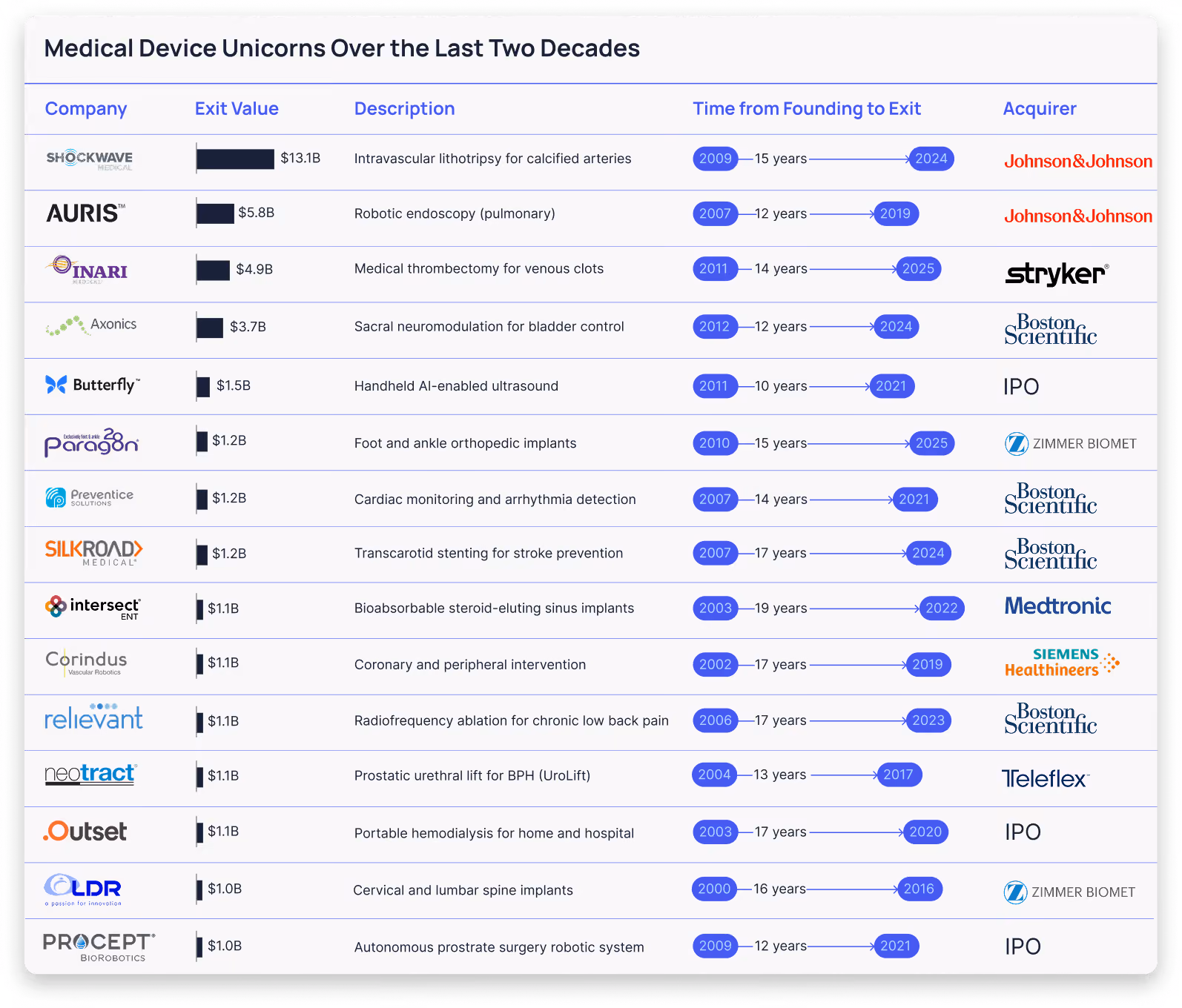
Task: Click the 2021 exit year pill for Butterfly
Action: point(891,385)
